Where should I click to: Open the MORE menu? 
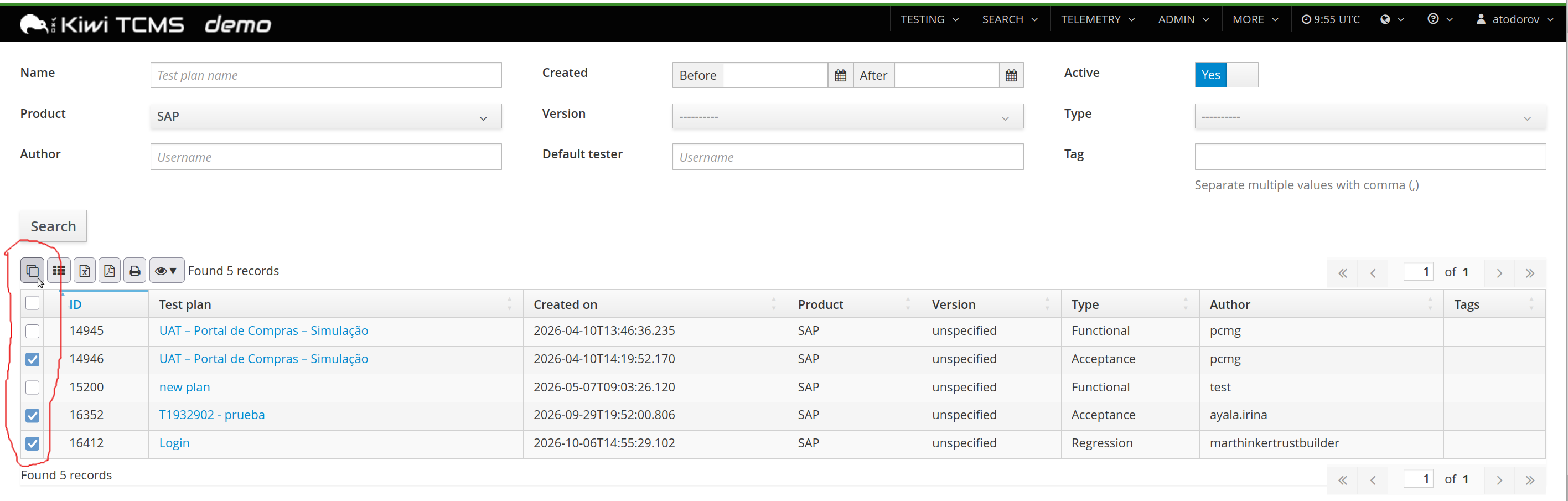(1255, 19)
